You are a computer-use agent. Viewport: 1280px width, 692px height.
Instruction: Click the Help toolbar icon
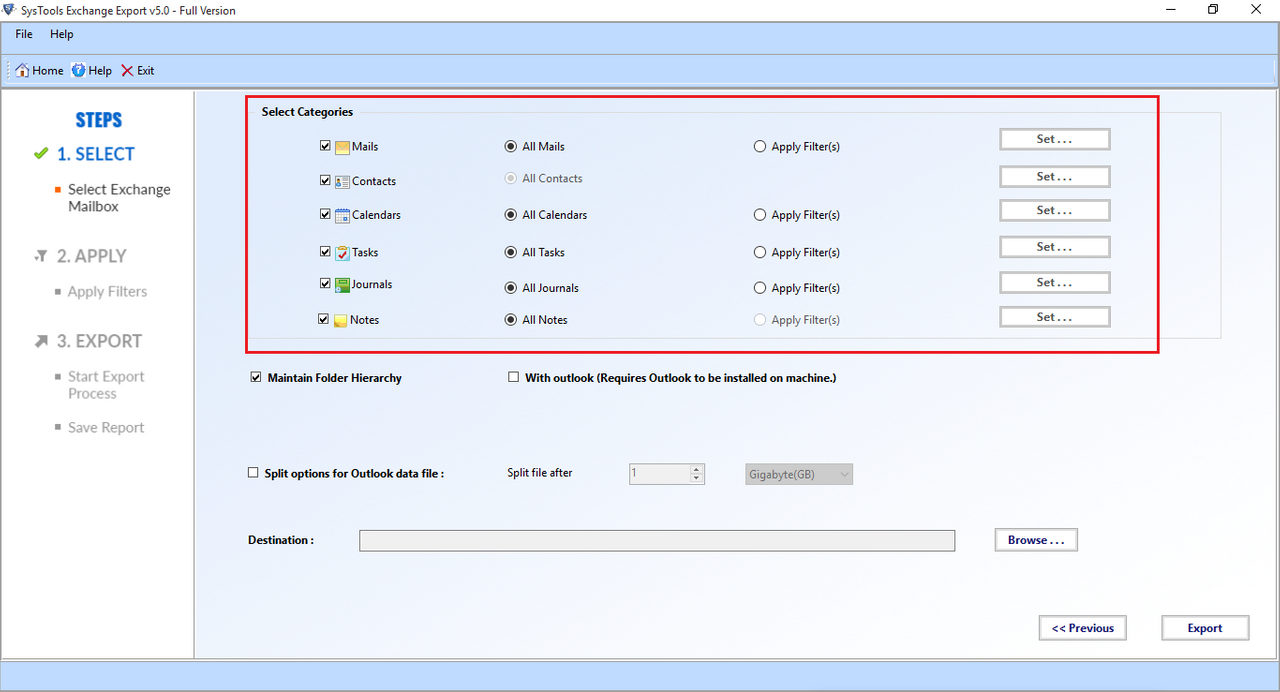(x=78, y=71)
